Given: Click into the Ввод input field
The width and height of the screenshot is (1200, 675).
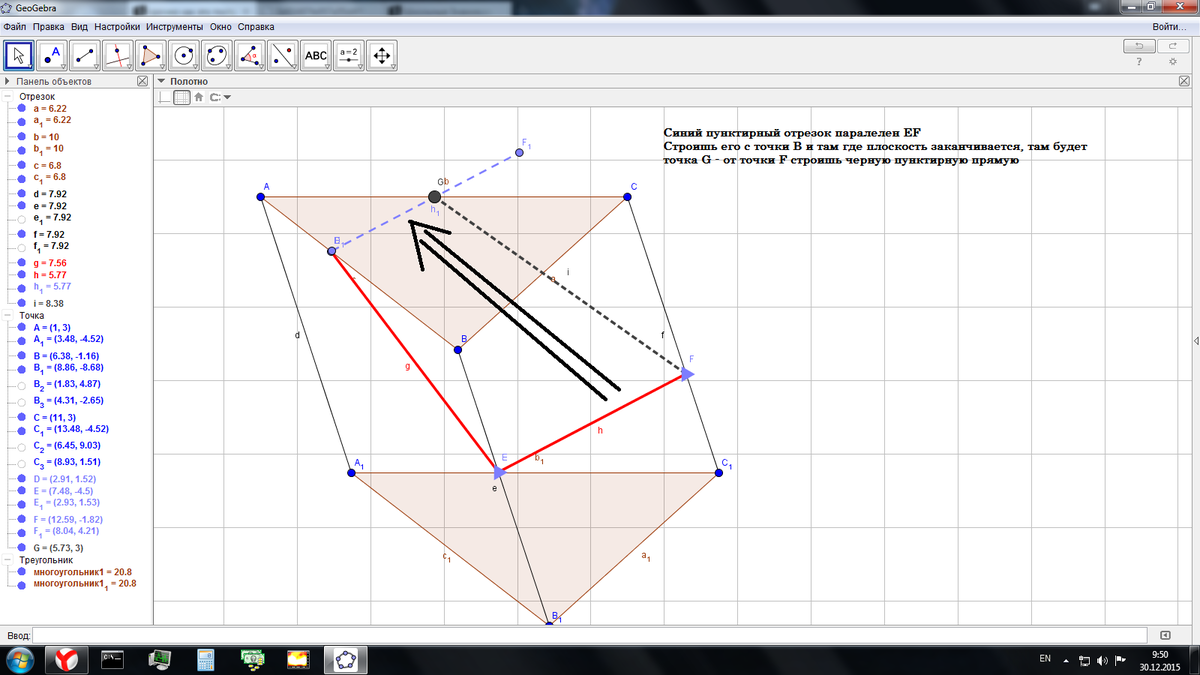Looking at the screenshot, I should point(591,635).
